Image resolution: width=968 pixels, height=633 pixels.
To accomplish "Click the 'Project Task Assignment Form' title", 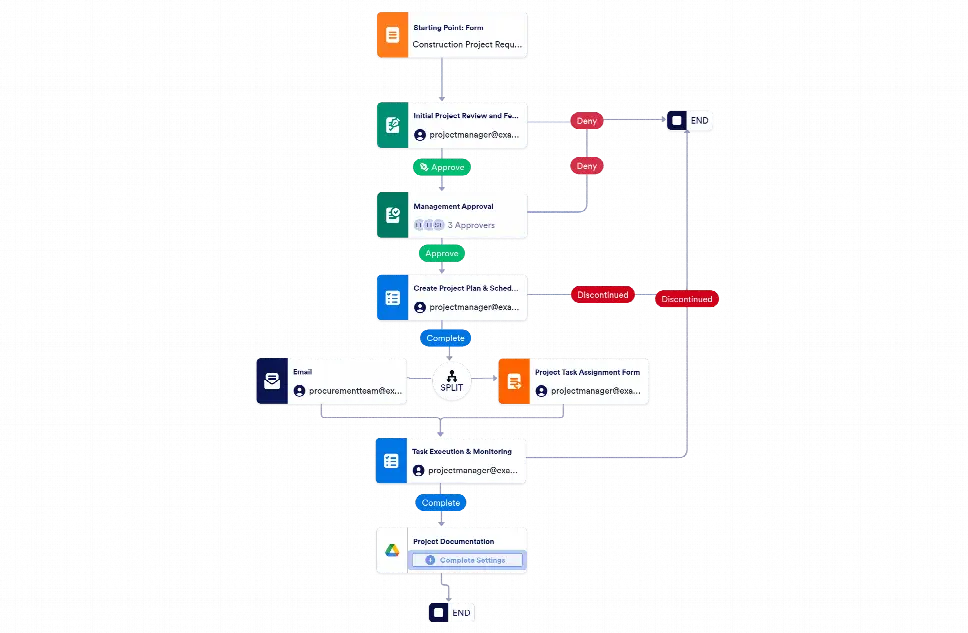I will (588, 372).
